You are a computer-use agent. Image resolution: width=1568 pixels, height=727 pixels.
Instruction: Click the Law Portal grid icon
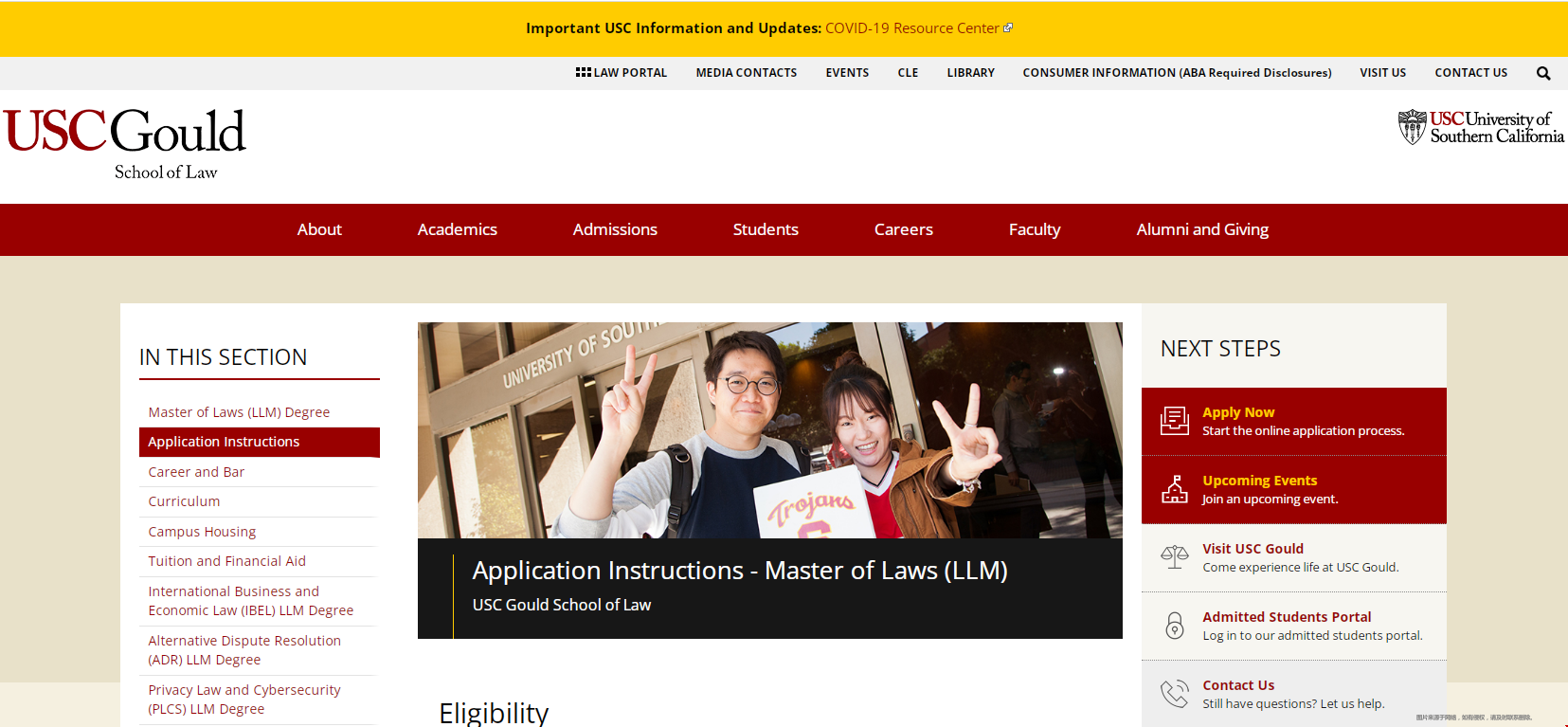tap(584, 72)
